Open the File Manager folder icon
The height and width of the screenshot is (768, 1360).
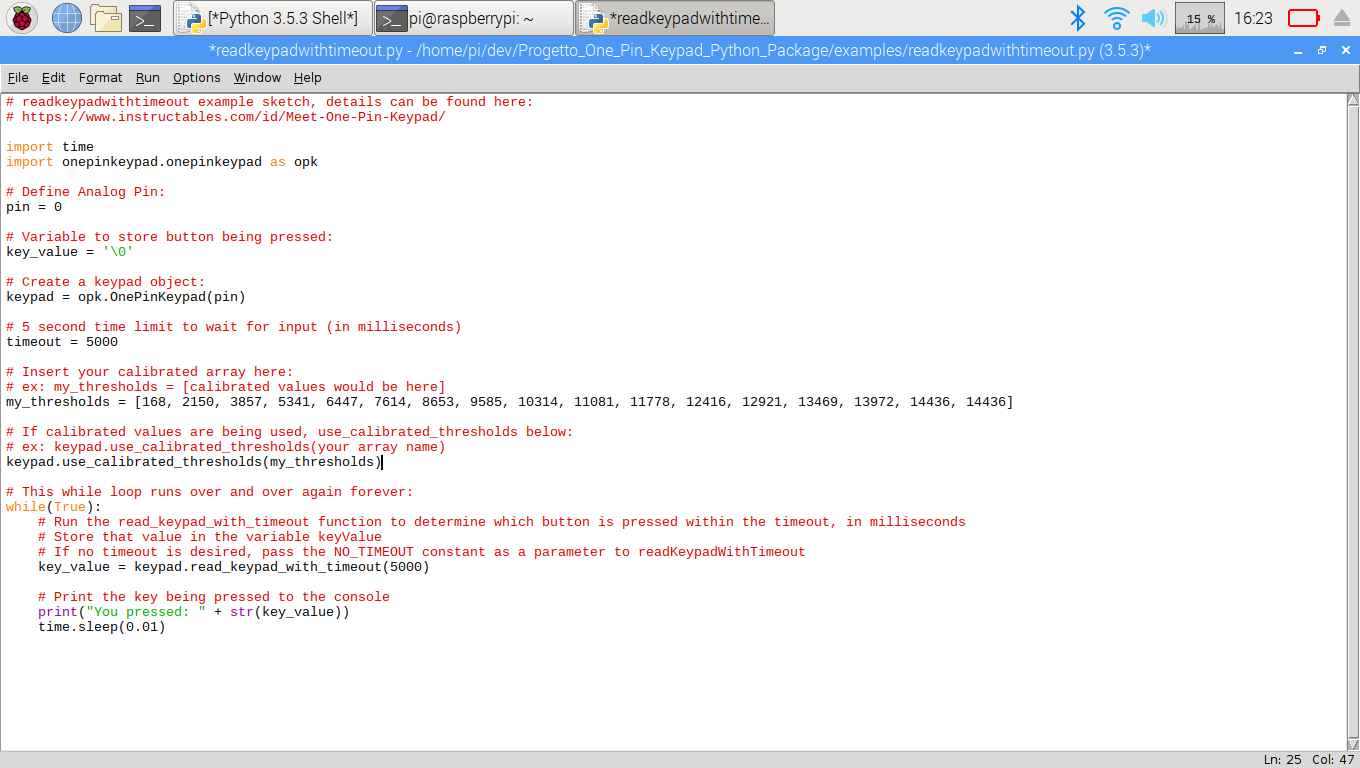(105, 17)
